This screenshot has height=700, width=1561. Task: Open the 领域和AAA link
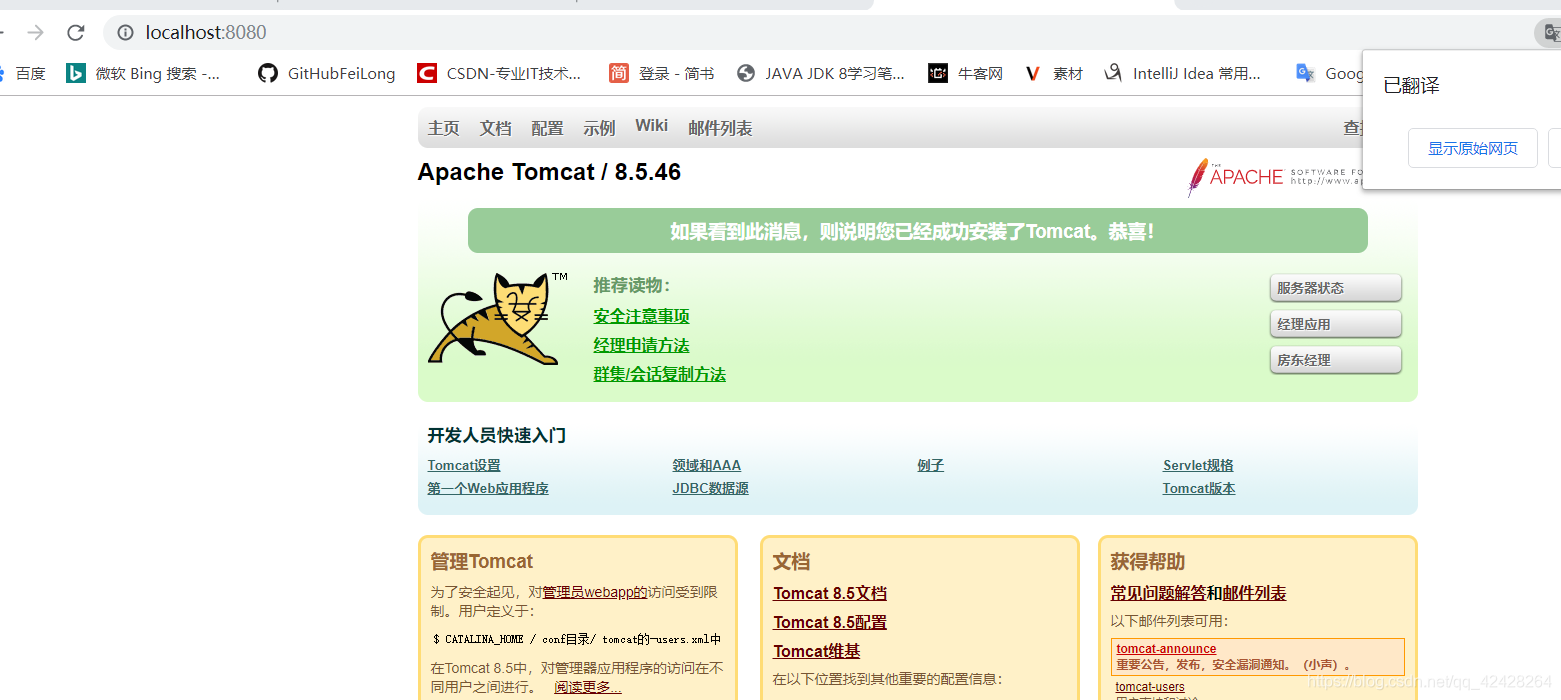pos(707,465)
